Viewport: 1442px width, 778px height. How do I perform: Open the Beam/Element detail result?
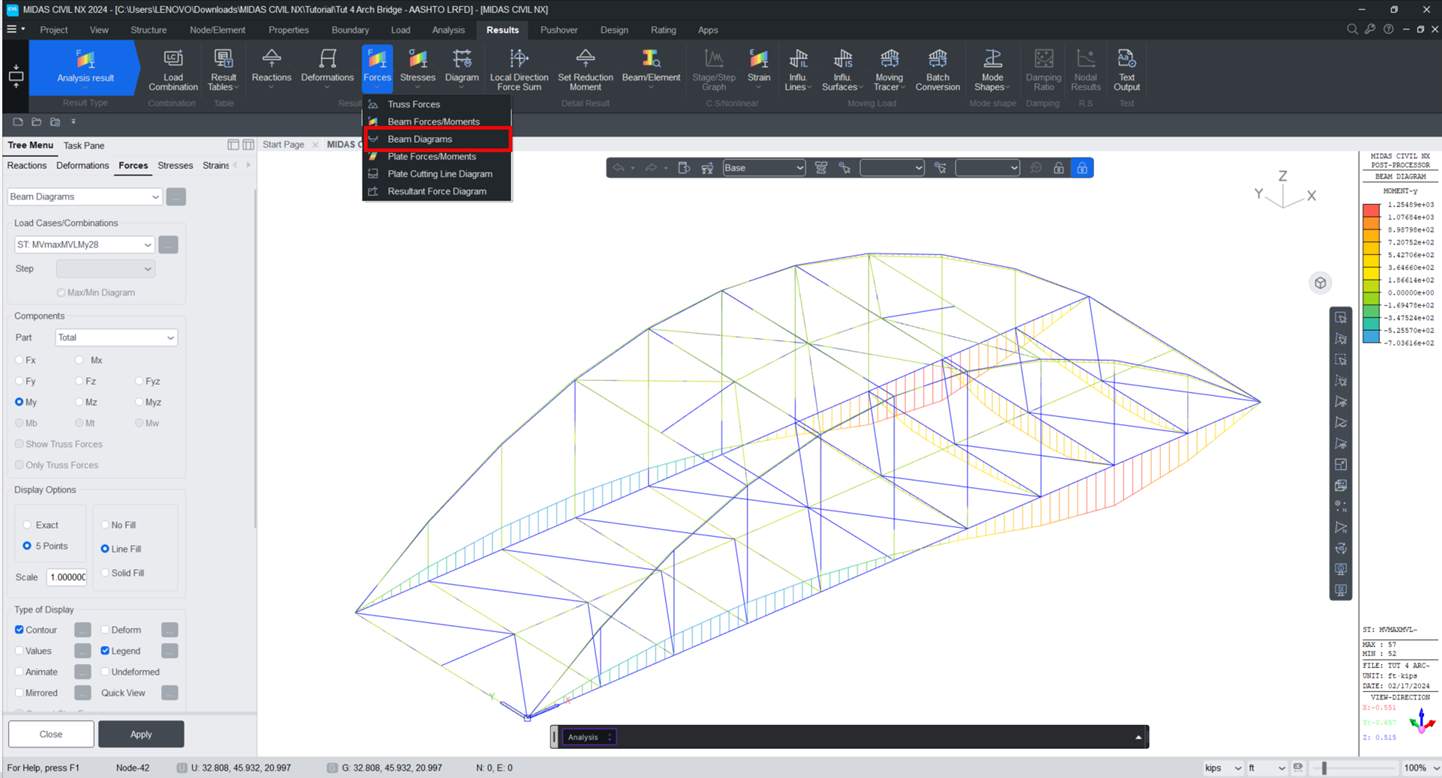point(651,67)
